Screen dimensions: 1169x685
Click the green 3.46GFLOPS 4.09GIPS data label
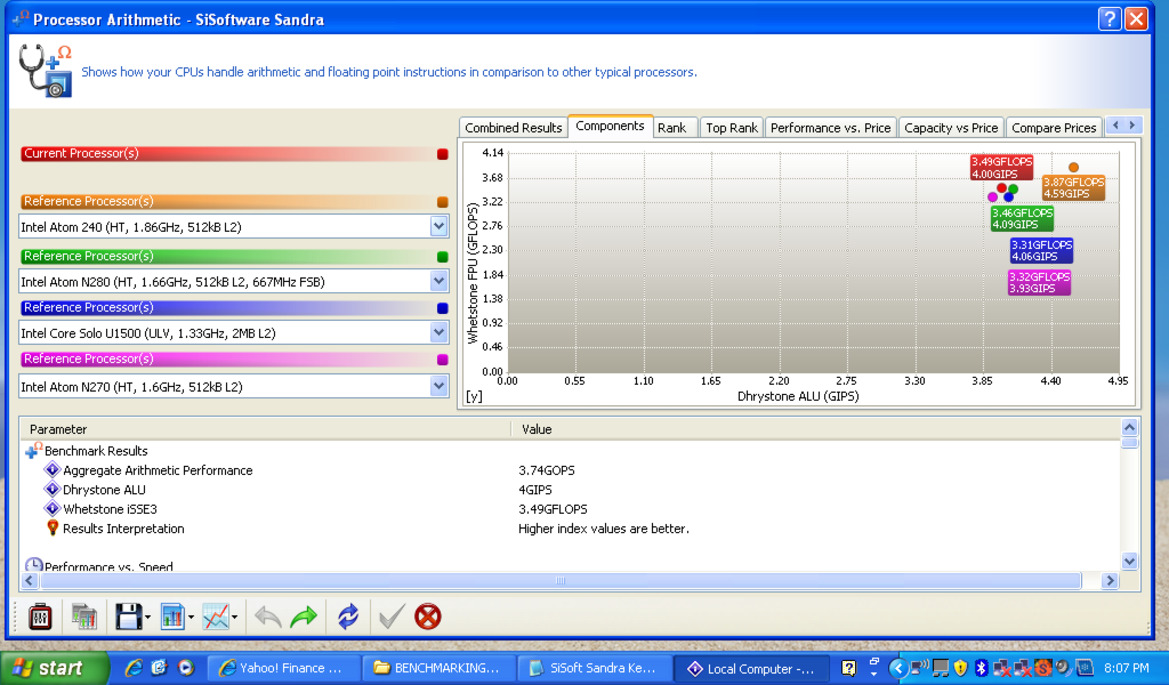[1021, 218]
